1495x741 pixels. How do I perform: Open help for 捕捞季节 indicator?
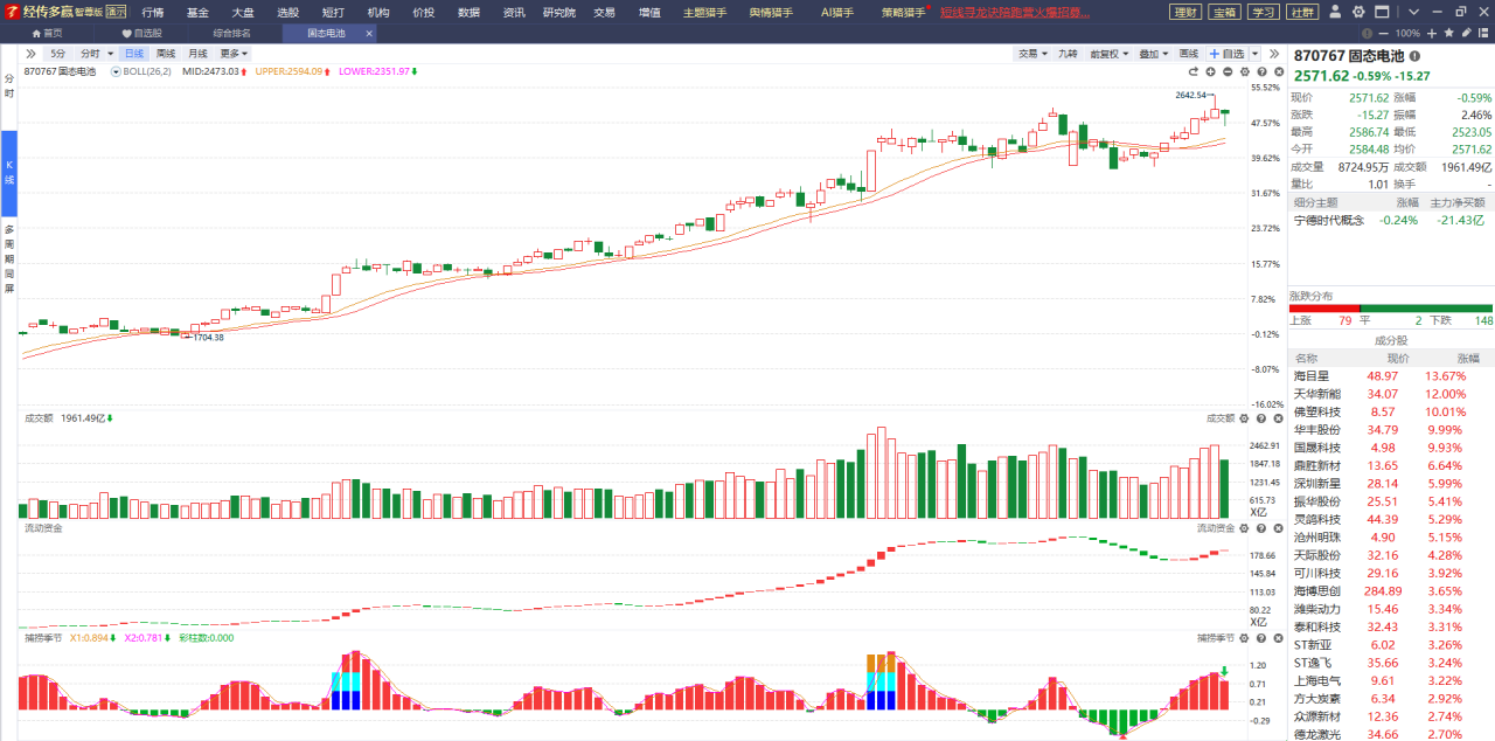1261,638
